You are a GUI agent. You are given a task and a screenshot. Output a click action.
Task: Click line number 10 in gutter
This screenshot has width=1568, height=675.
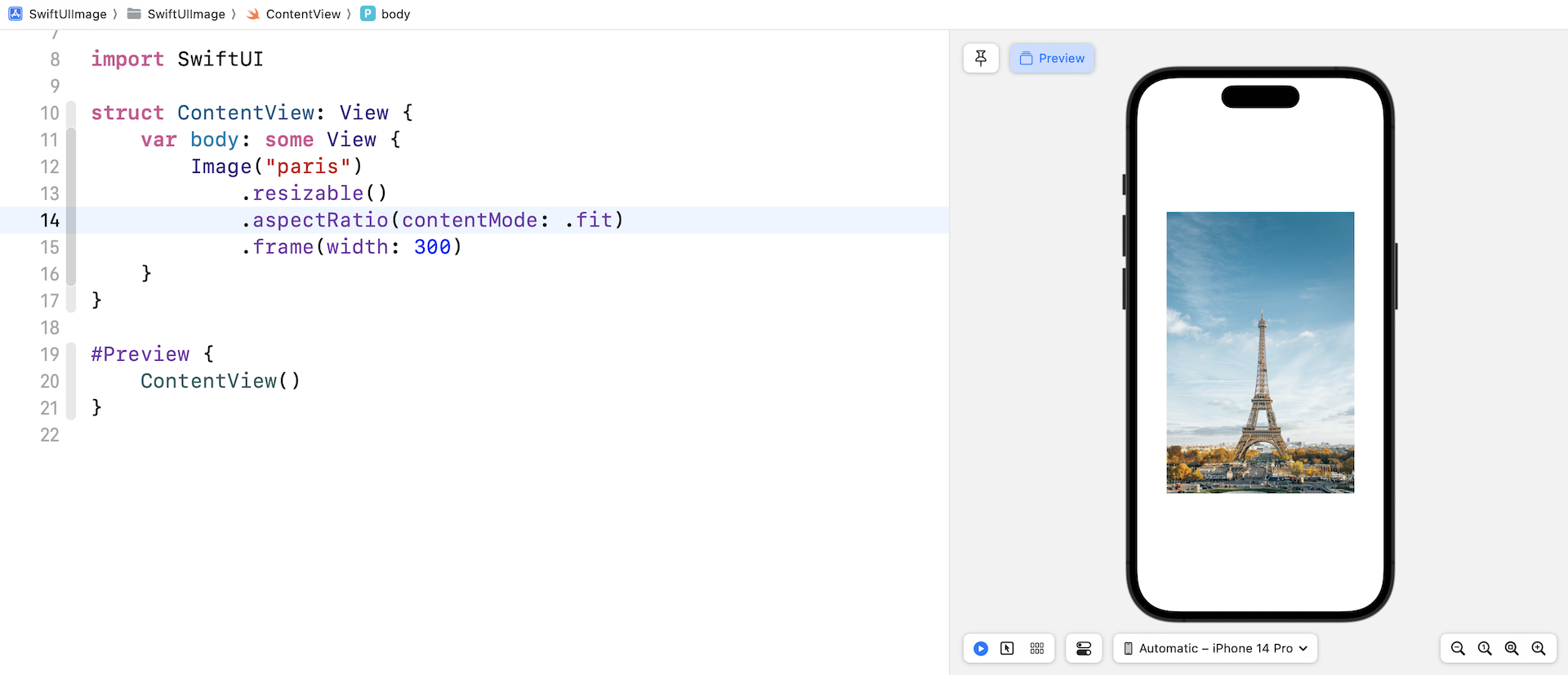point(50,113)
